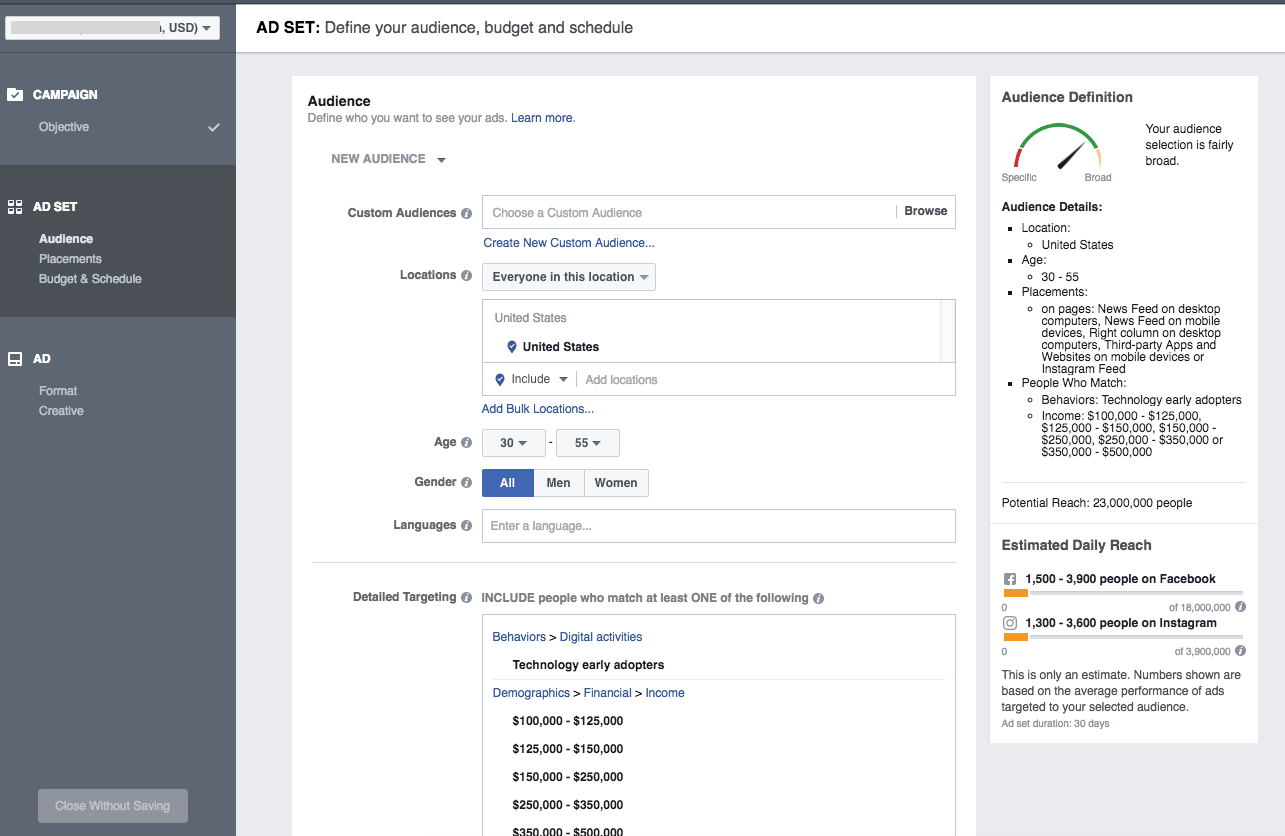The width and height of the screenshot is (1285, 836).
Task: Click the Enter a language field
Action: (x=718, y=526)
